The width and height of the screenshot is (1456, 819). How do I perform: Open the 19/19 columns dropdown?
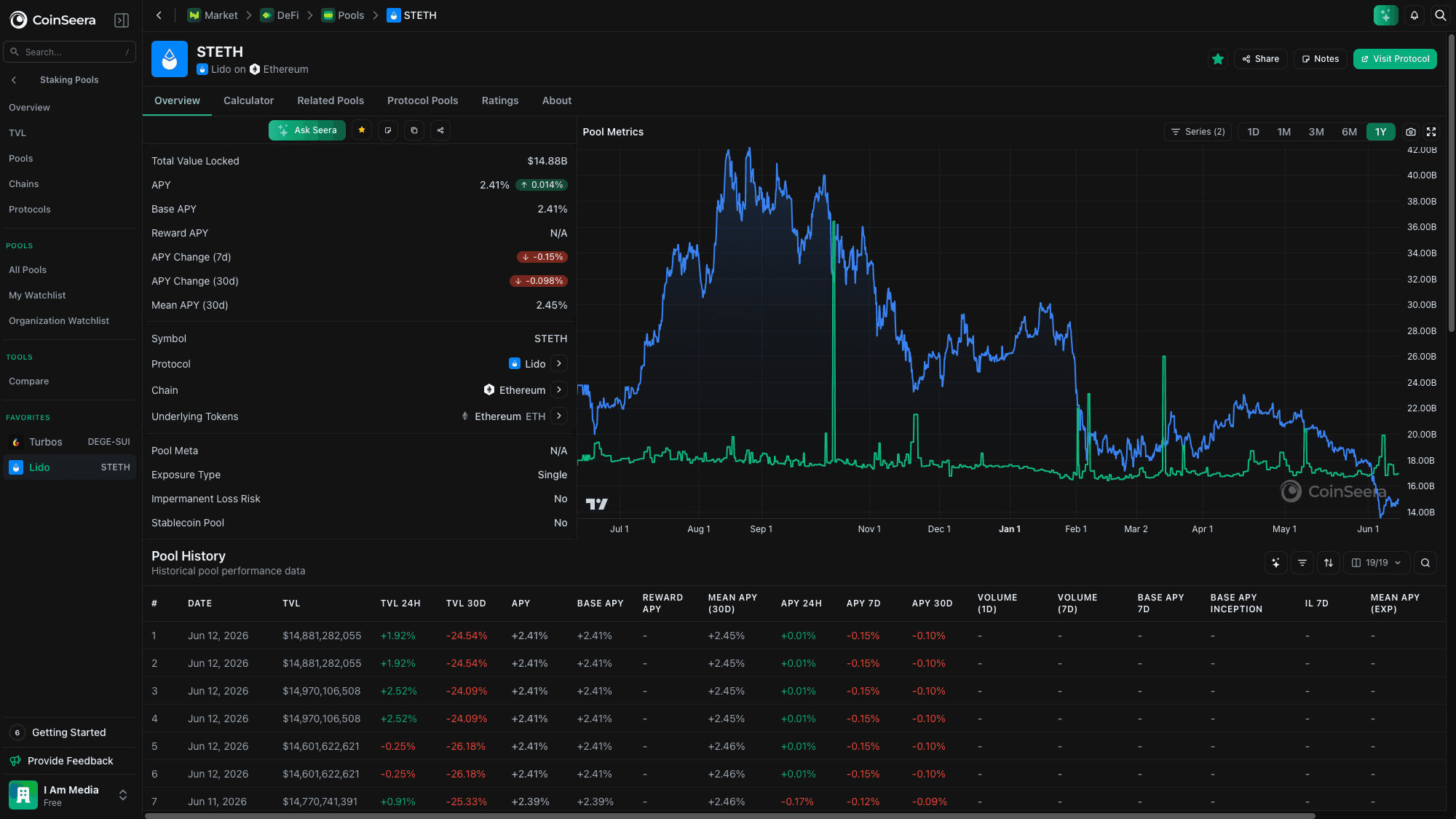pyautogui.click(x=1377, y=563)
